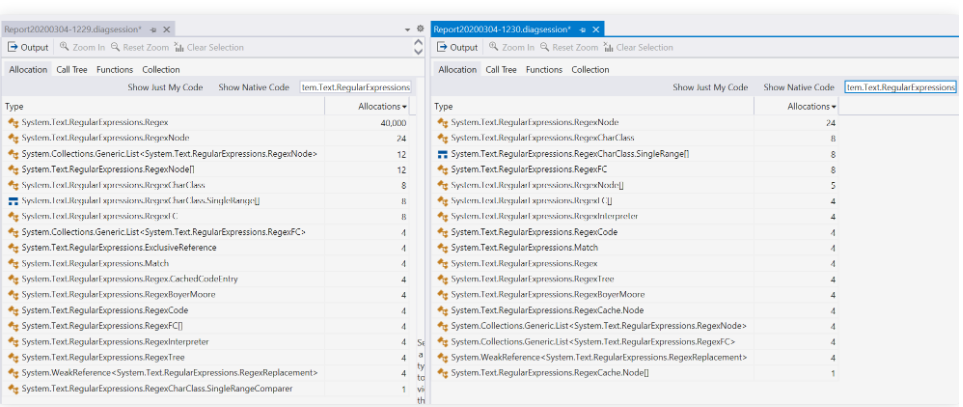This screenshot has height=407, width=963.
Task: Toggle Show Just My Code in the left report
Action: coord(165,88)
